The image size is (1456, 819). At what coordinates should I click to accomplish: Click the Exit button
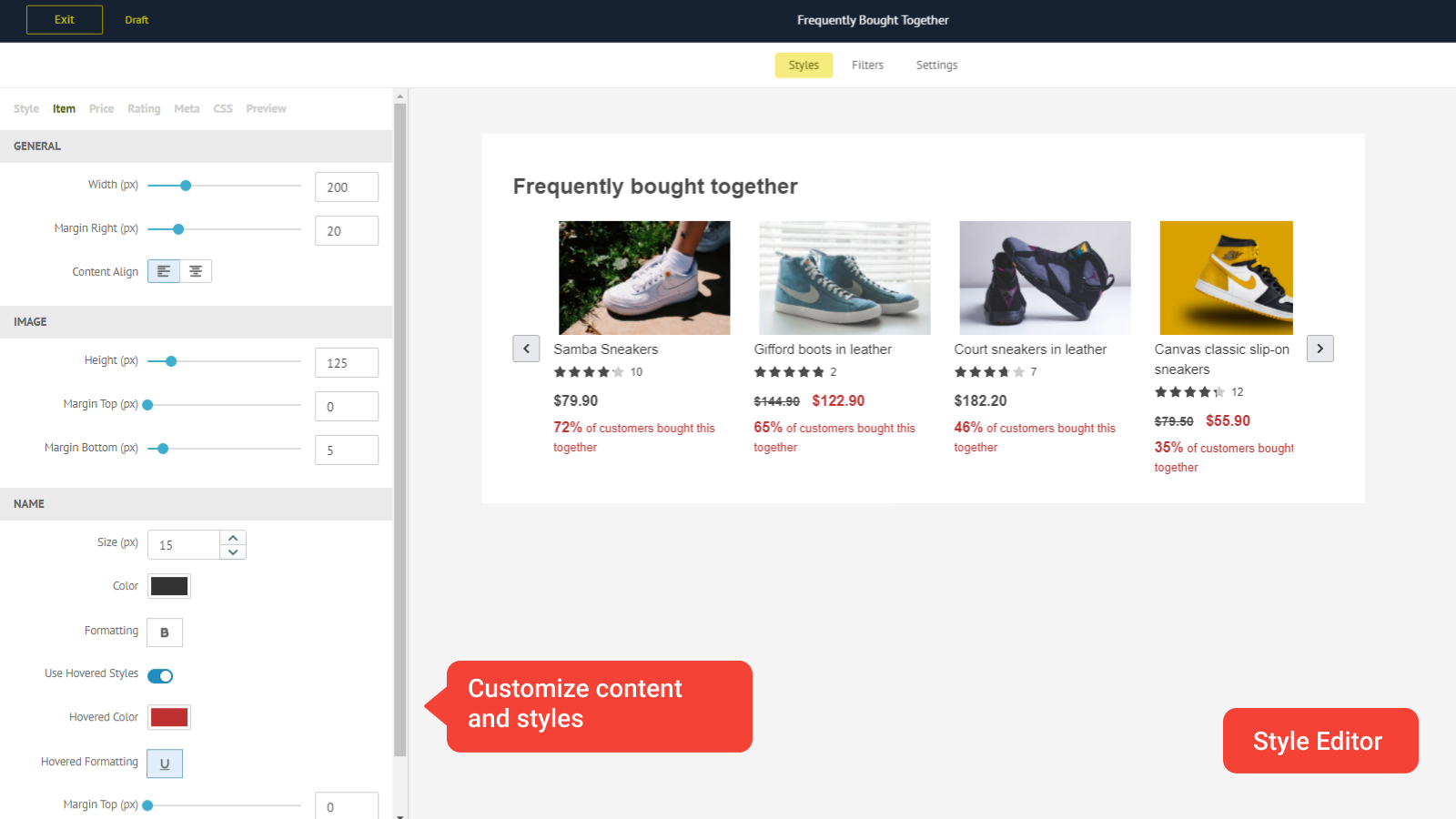[x=65, y=19]
